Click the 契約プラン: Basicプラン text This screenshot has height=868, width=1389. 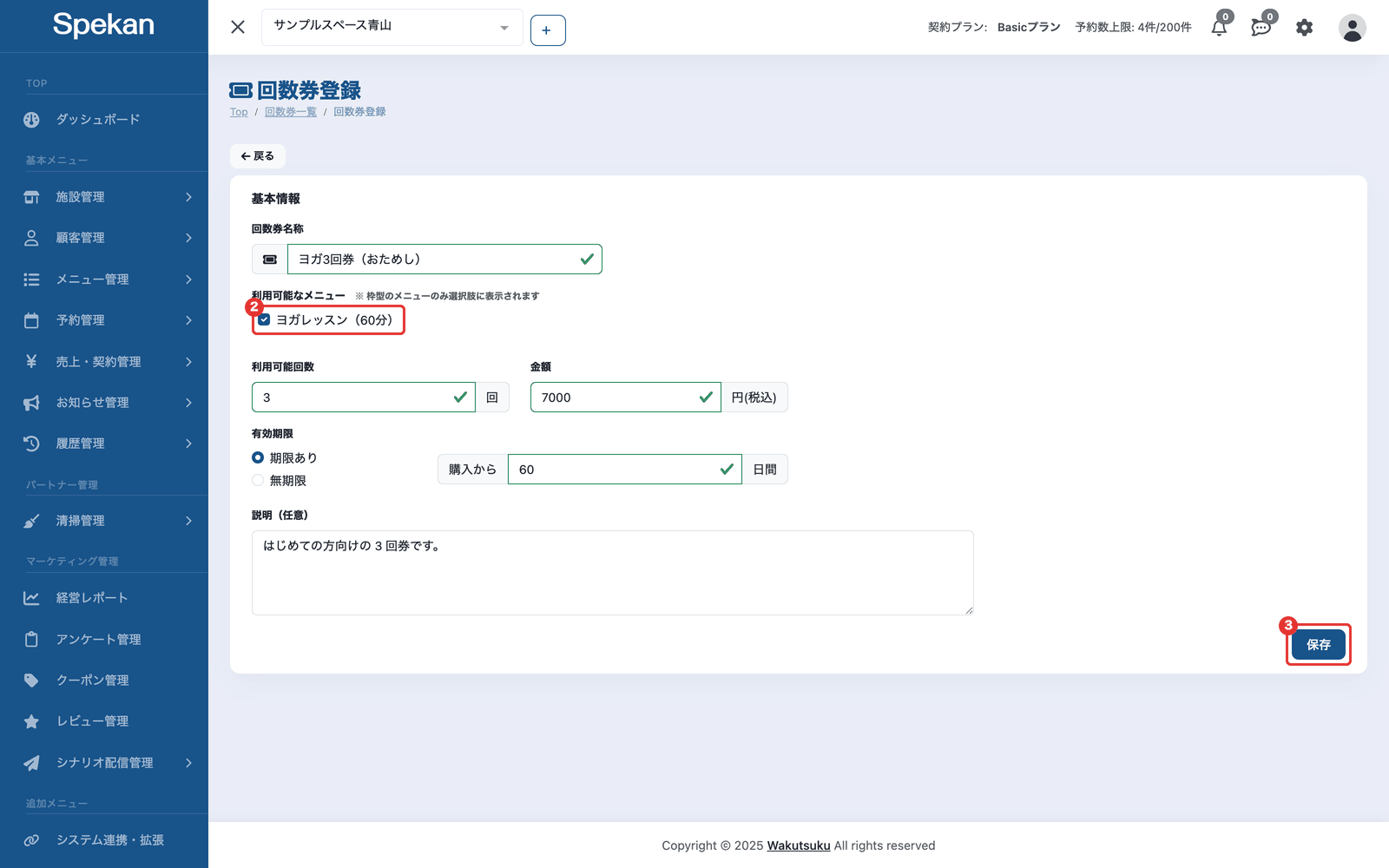994,28
